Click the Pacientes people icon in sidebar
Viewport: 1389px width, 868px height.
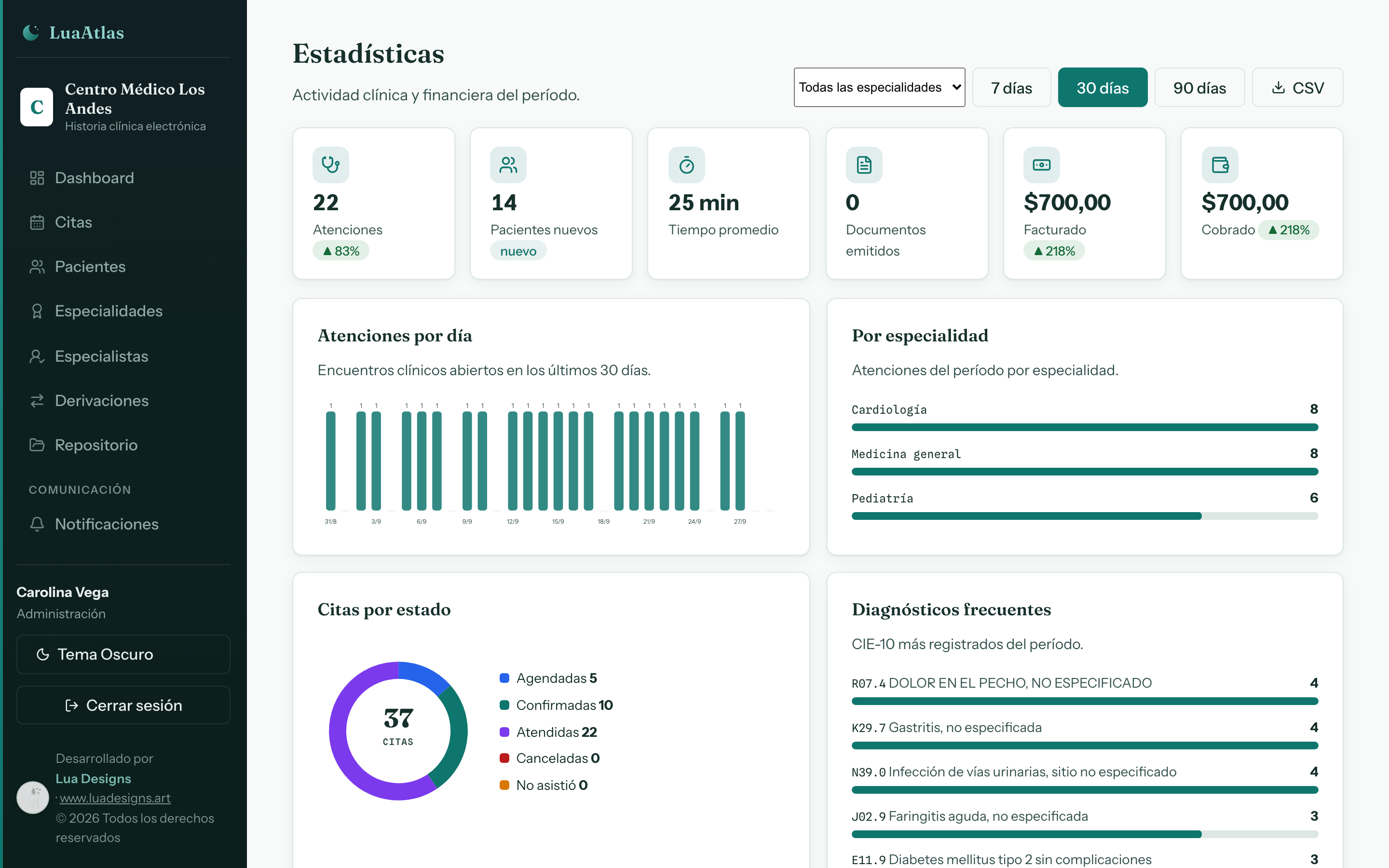37,266
